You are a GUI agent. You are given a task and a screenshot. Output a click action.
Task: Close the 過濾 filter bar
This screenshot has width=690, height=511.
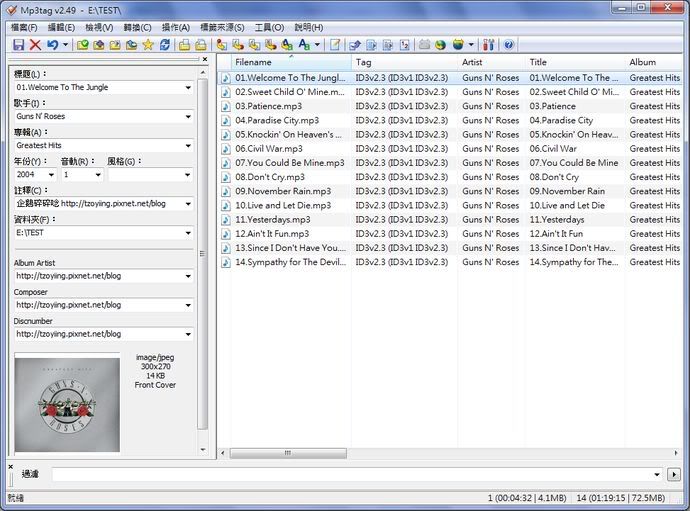coord(11,467)
